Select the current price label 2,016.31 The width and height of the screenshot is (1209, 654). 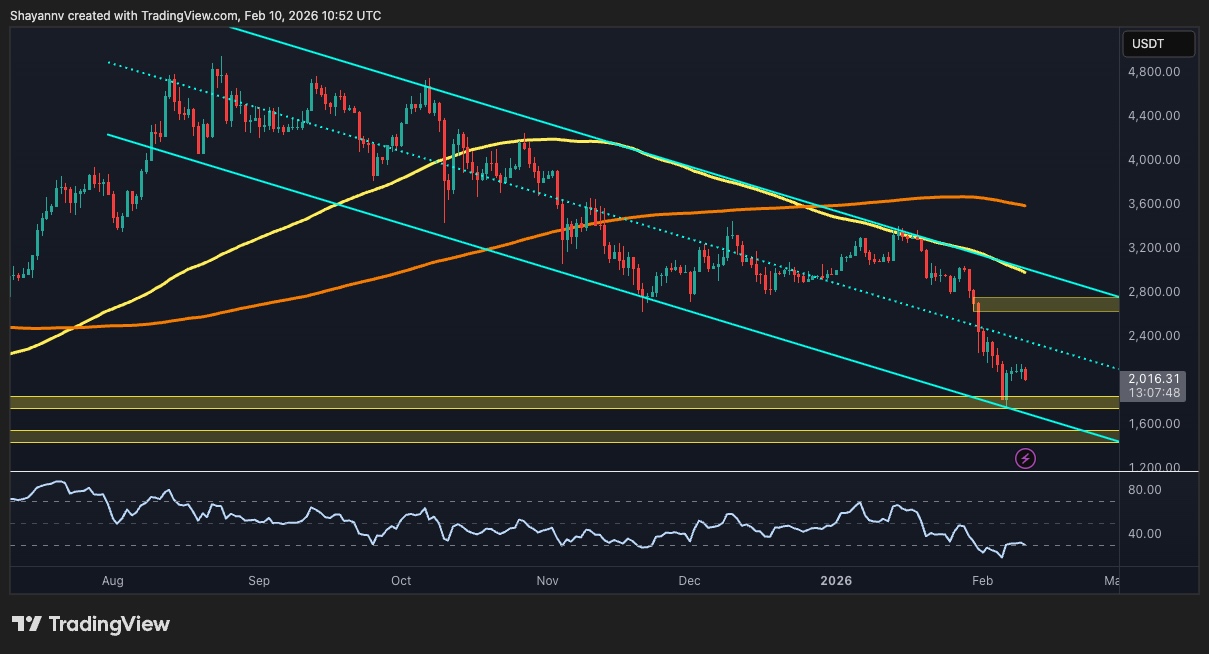click(x=1155, y=380)
